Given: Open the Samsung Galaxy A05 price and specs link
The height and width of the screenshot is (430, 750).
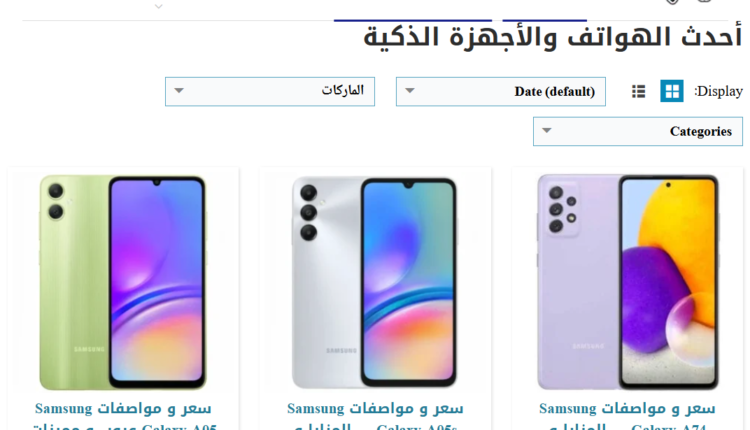Looking at the screenshot, I should point(123,417).
